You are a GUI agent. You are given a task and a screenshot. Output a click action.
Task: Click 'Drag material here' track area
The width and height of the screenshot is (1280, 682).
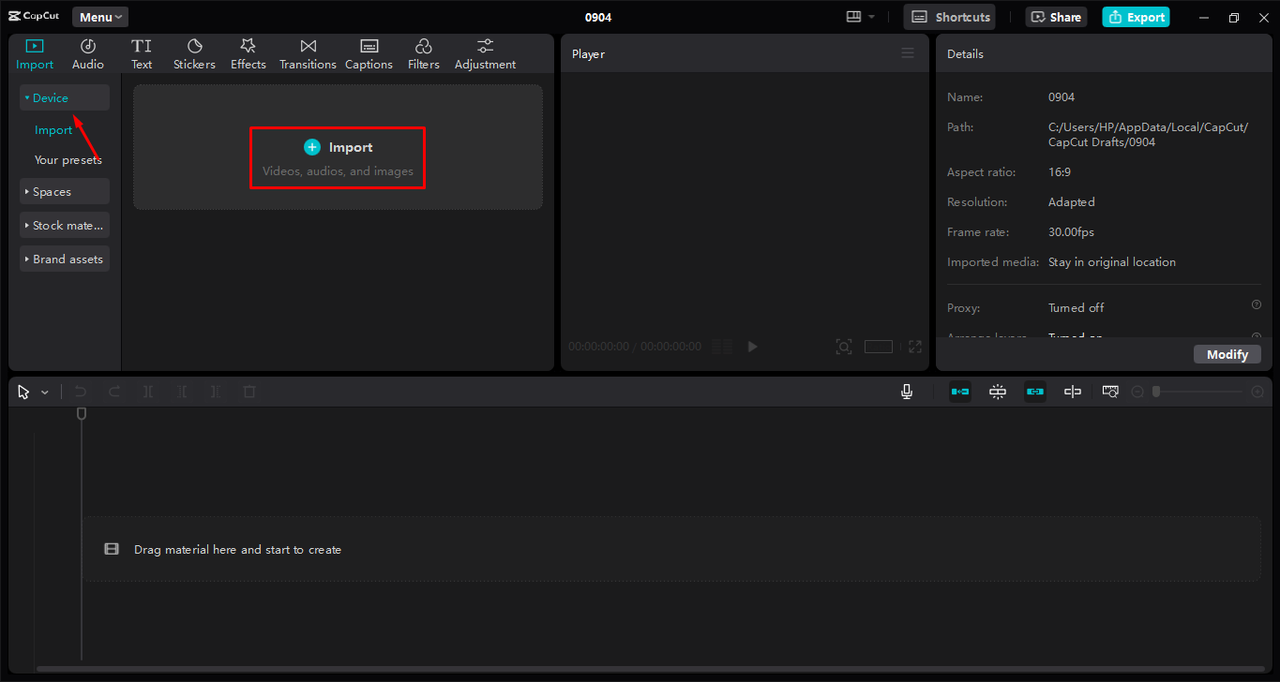[672, 549]
